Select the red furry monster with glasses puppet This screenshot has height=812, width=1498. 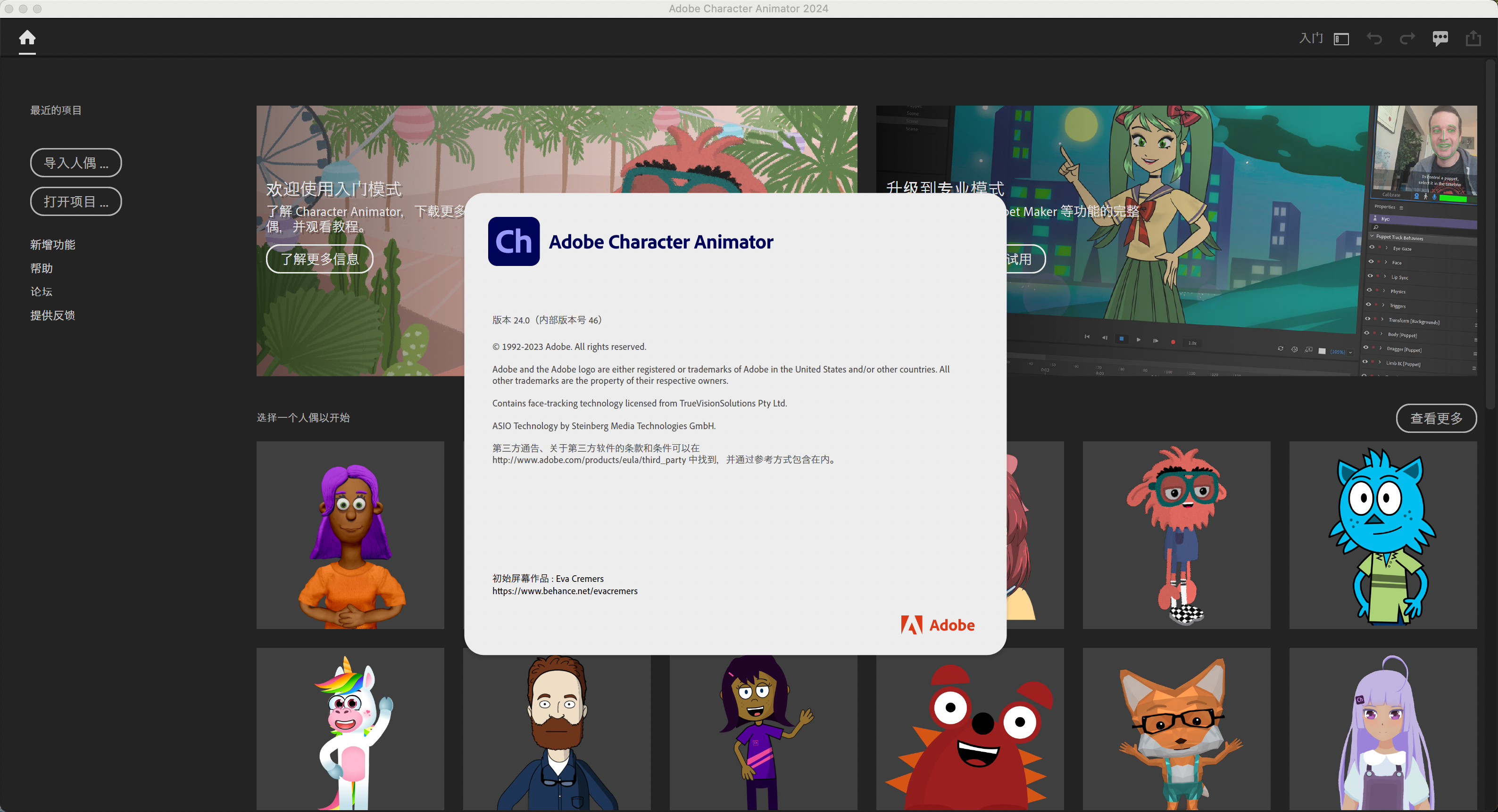click(x=1176, y=535)
